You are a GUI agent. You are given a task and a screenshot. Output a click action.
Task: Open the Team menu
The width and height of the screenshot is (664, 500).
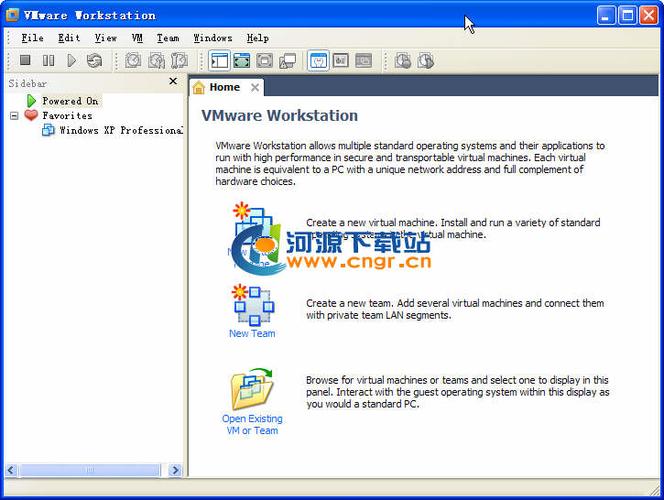[168, 38]
